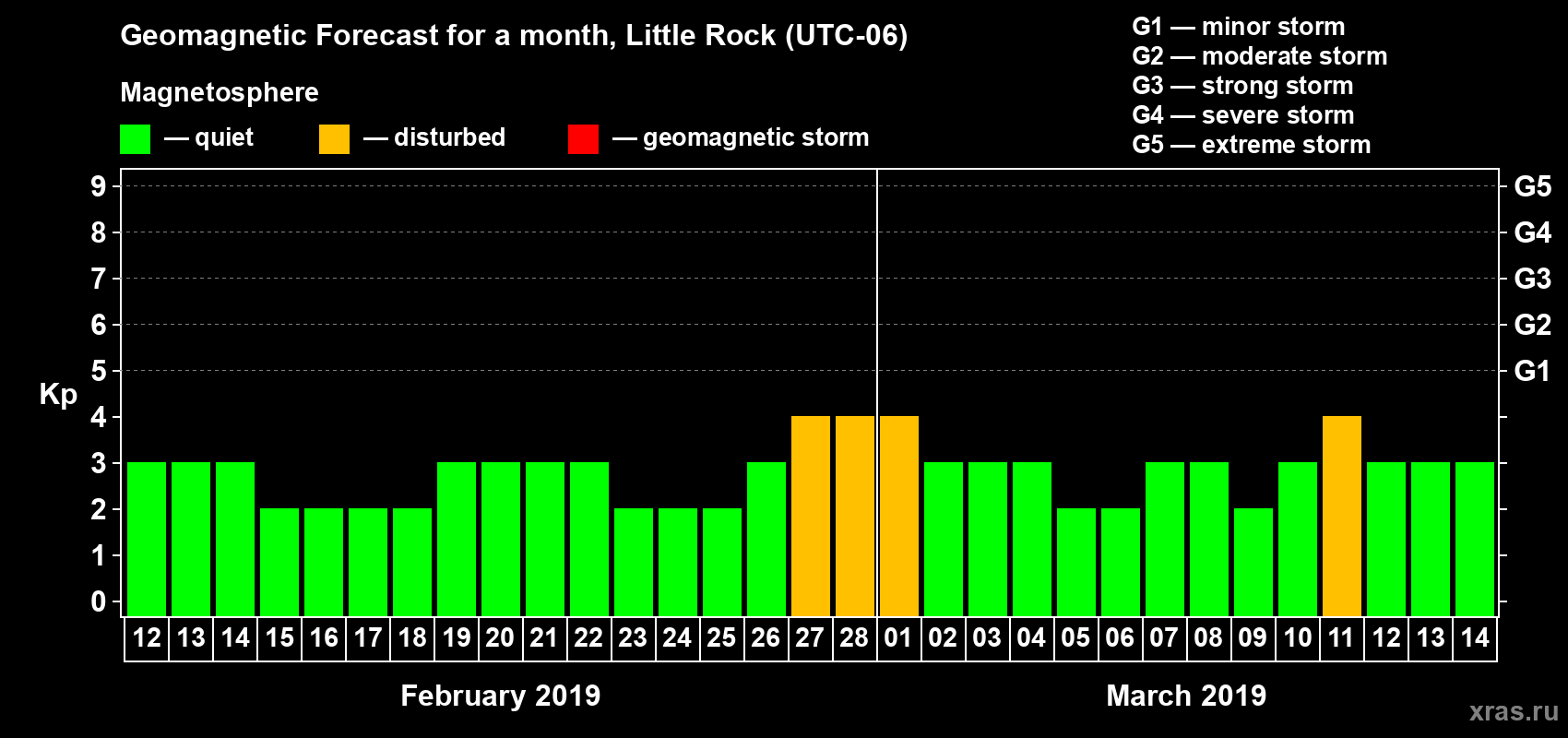Click the 'Magnetosphere' heading
The width and height of the screenshot is (1568, 738).
[220, 92]
